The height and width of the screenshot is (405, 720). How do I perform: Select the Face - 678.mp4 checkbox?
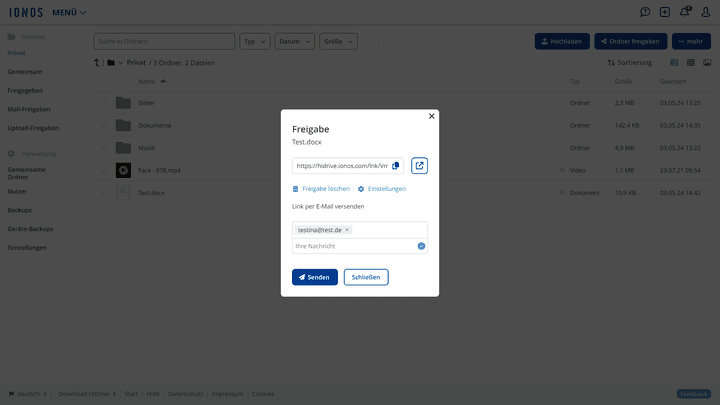pyautogui.click(x=104, y=170)
